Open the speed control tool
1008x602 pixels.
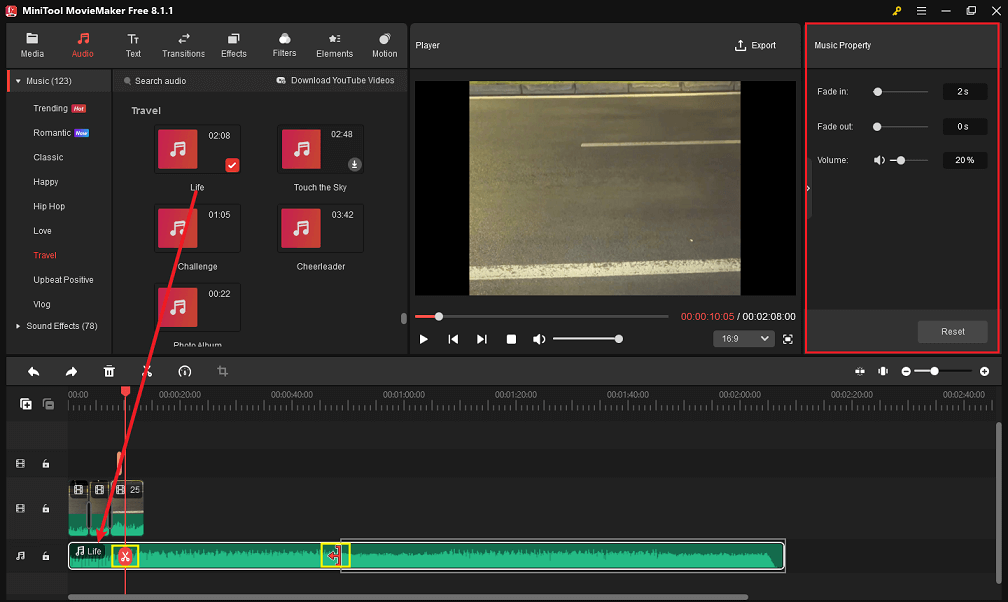point(184,371)
